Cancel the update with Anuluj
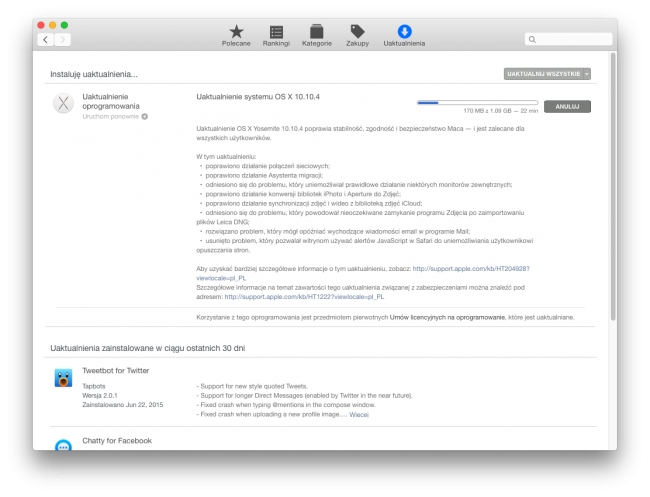This screenshot has width=650, height=497. point(567,107)
